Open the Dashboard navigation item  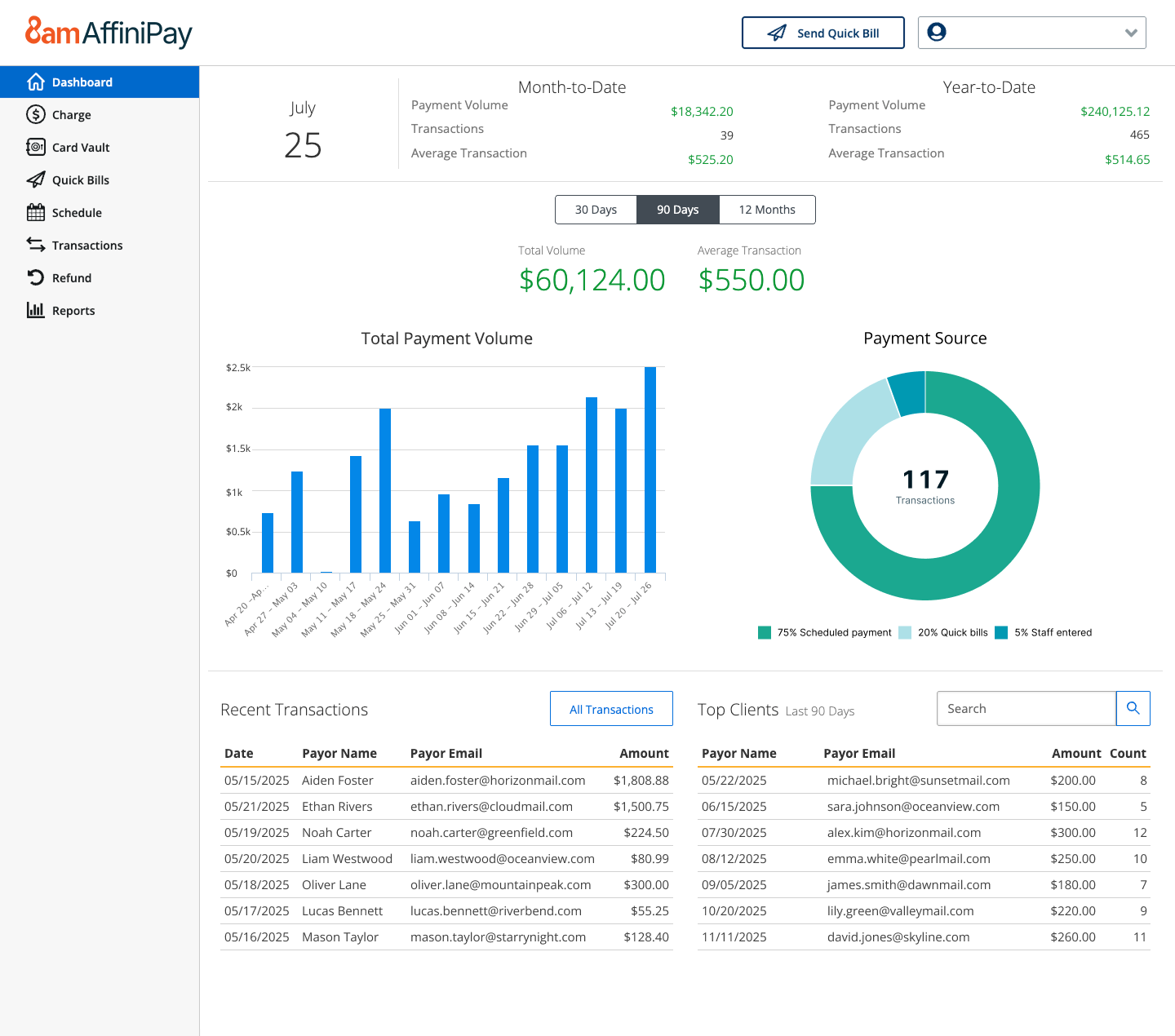point(82,82)
